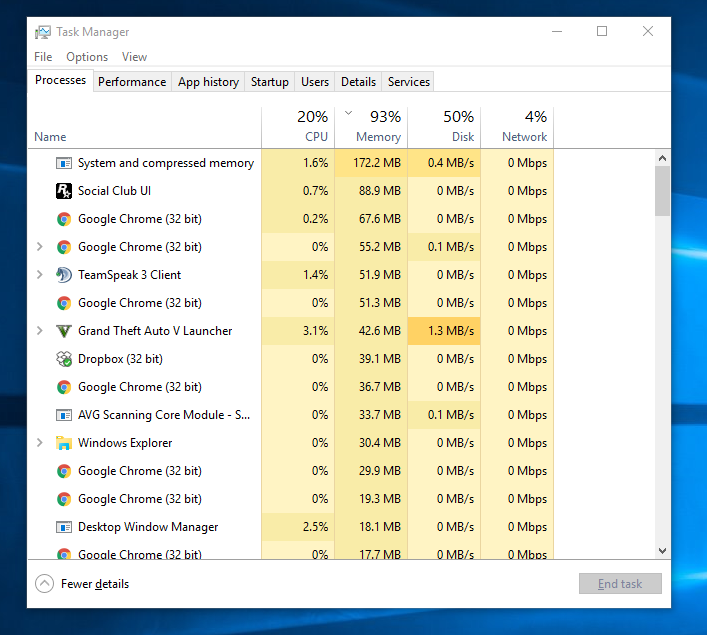This screenshot has width=707, height=635.
Task: Click the 88.9 MB memory value
Action: click(380, 191)
